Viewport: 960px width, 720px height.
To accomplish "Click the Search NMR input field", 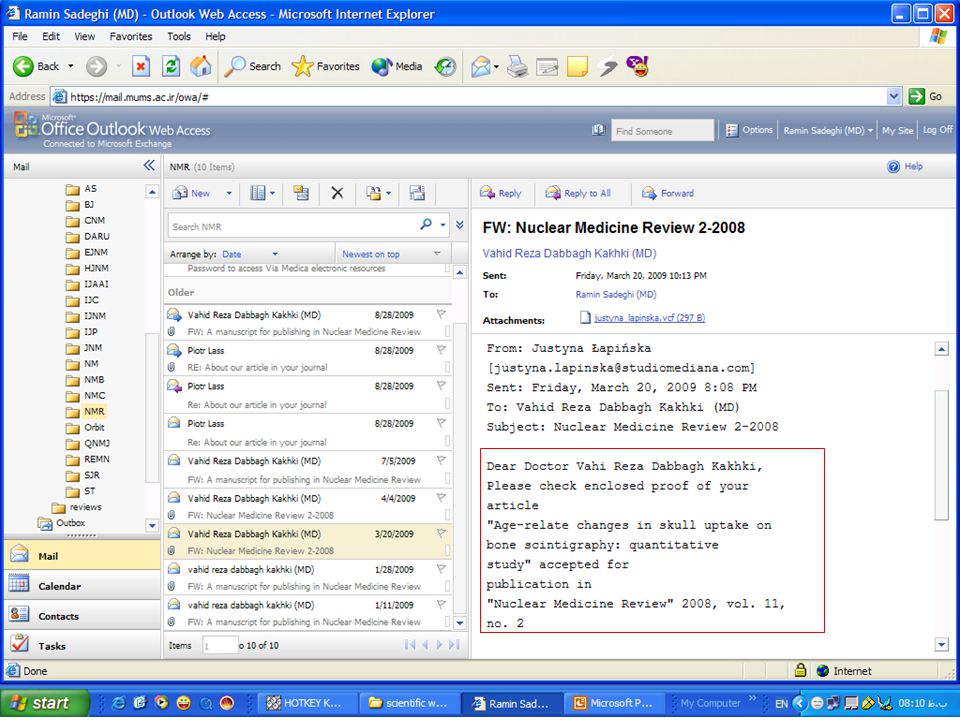I will tap(293, 226).
